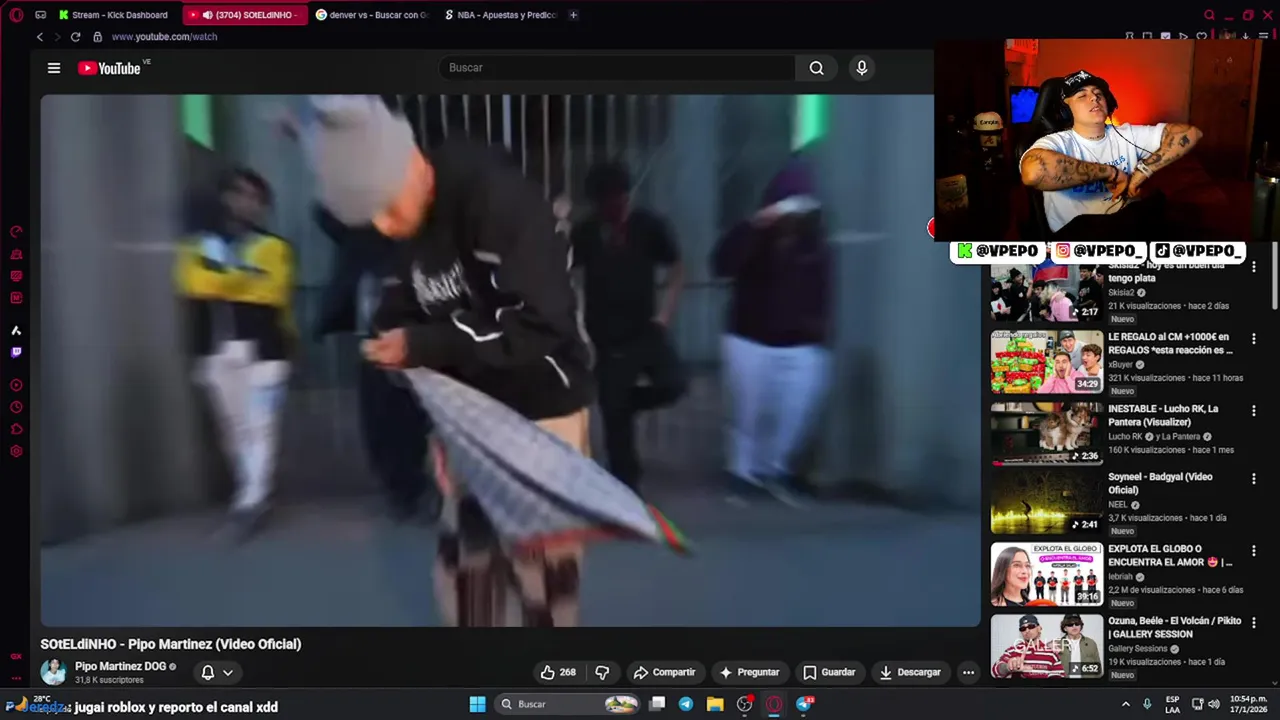Open Aria AI icon in sidebar

pyautogui.click(x=16, y=330)
